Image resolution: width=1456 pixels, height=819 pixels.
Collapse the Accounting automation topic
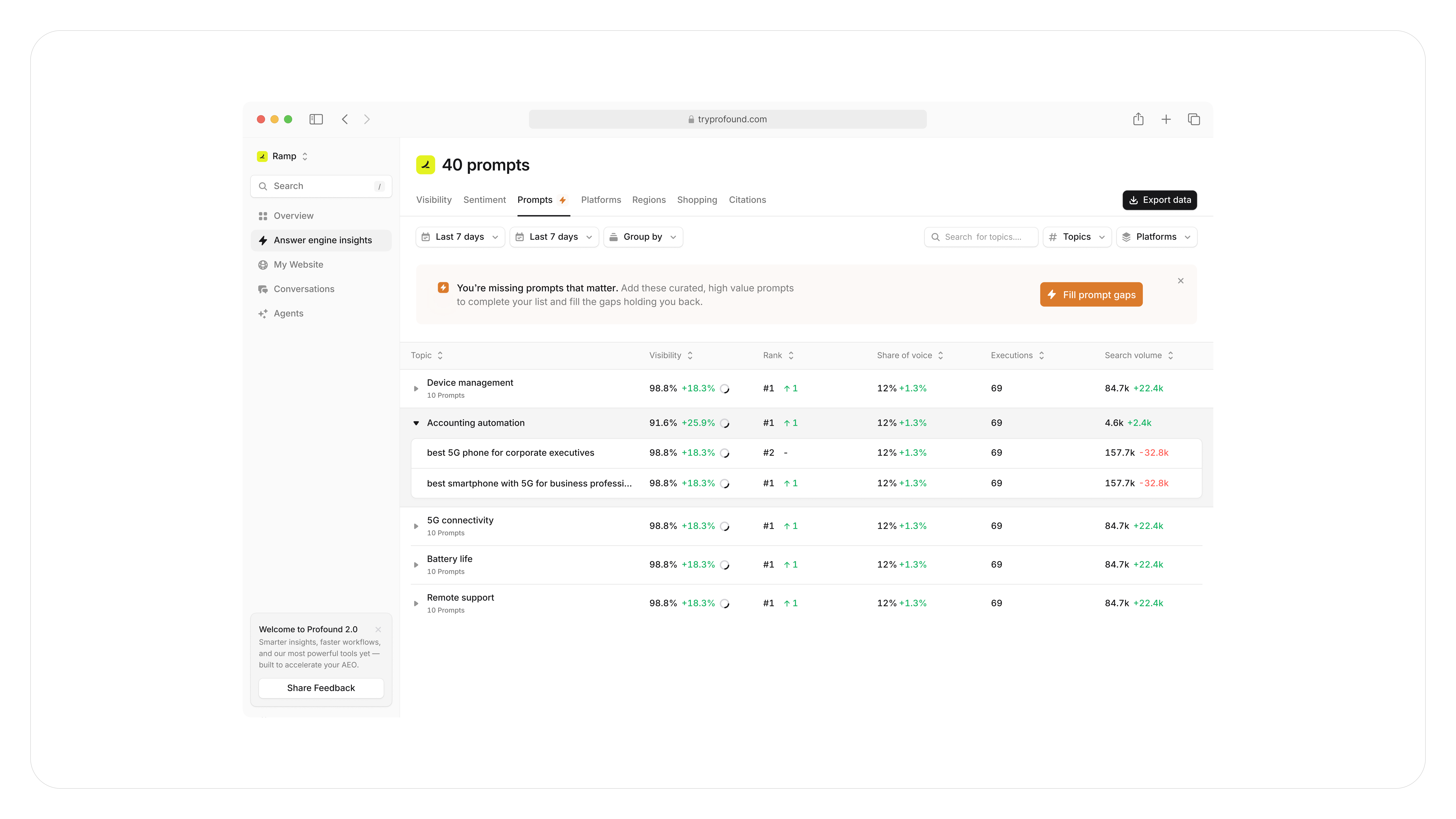point(416,423)
